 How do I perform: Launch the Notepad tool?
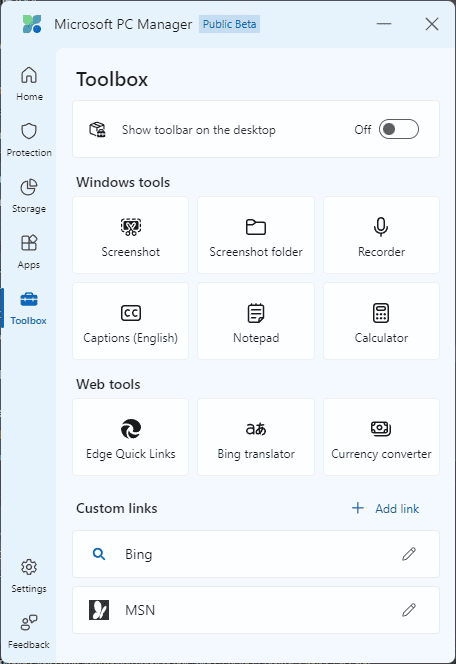click(x=256, y=321)
